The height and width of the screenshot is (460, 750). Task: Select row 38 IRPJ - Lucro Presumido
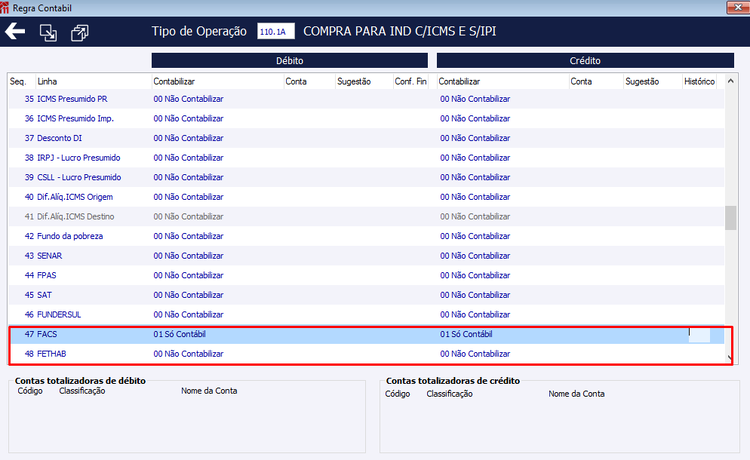pyautogui.click(x=366, y=158)
